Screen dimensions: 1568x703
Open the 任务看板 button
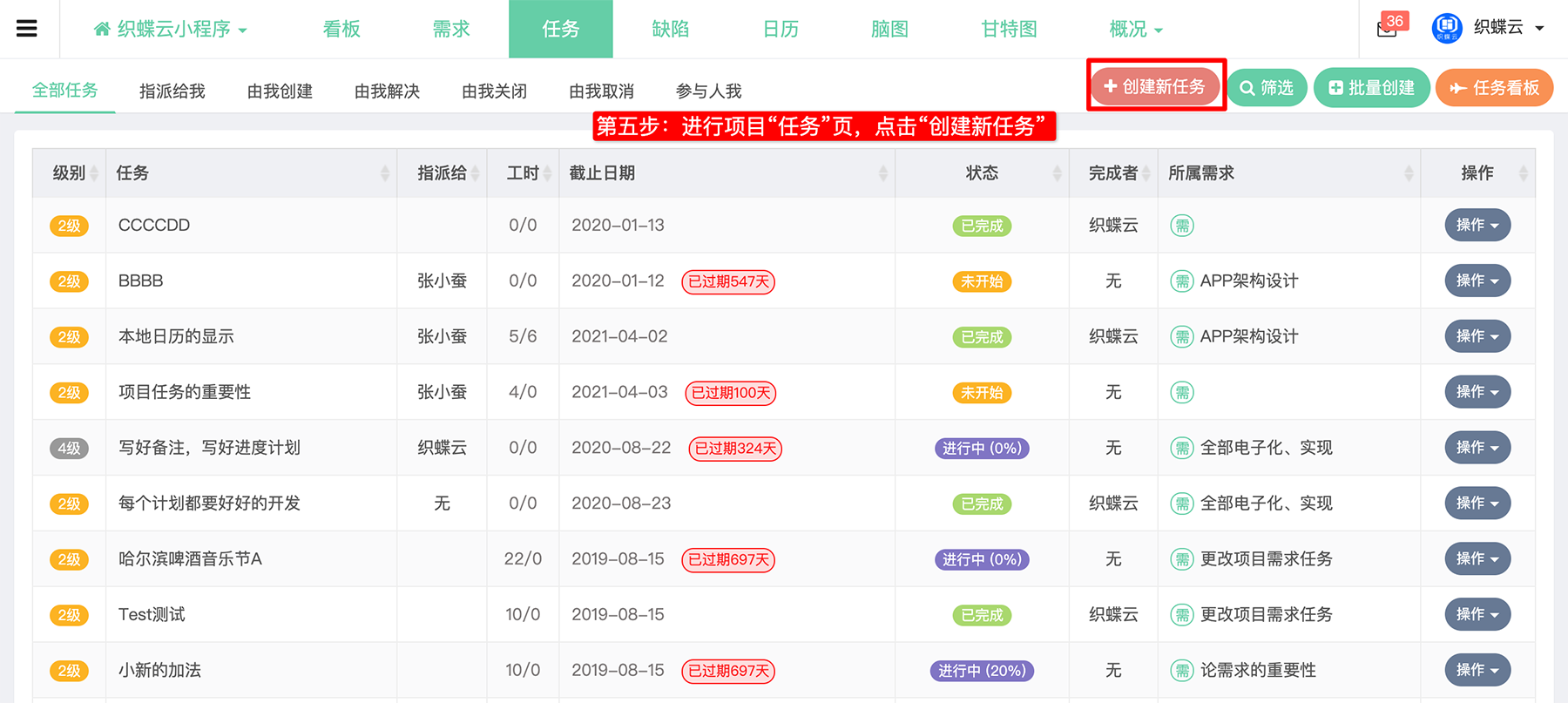1495,88
